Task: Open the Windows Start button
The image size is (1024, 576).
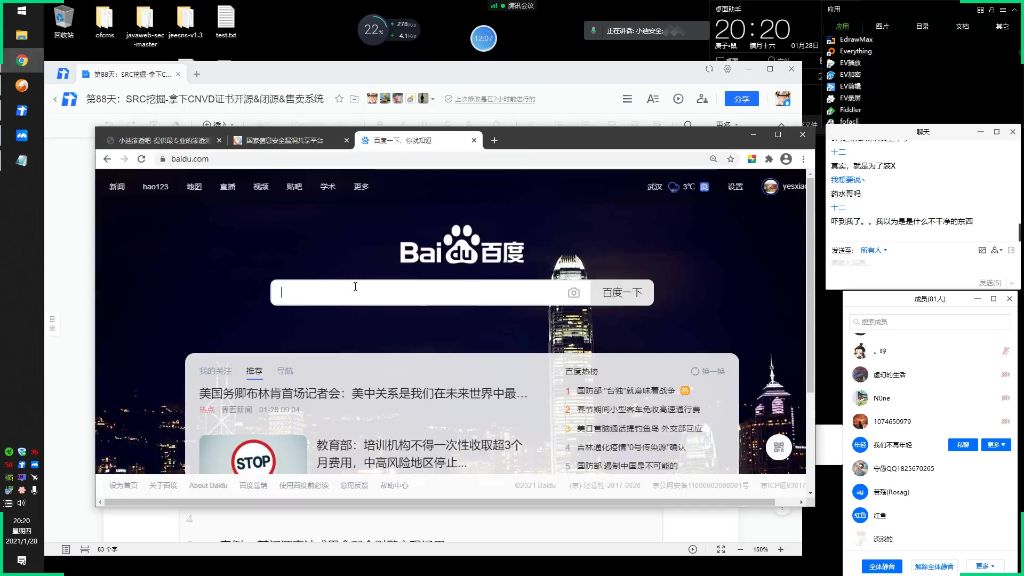Action: 22,10
